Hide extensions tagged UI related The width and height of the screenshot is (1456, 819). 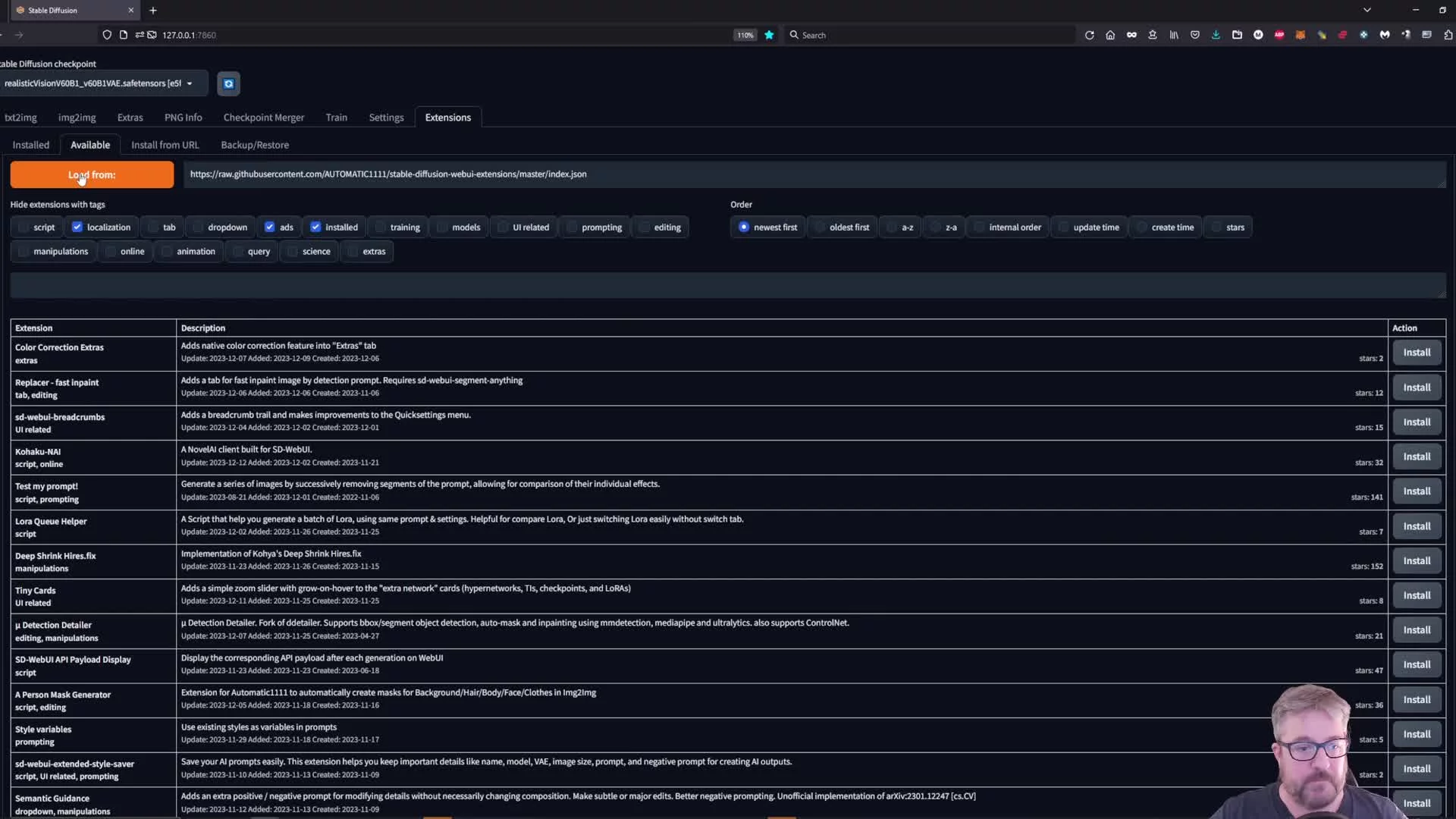point(503,227)
